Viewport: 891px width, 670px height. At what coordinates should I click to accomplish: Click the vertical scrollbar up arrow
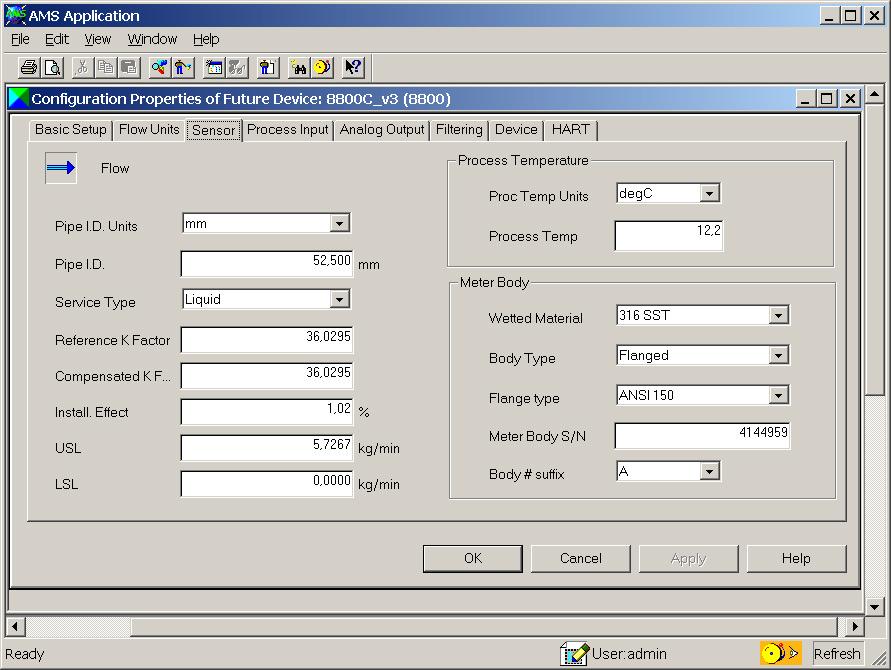(x=875, y=93)
